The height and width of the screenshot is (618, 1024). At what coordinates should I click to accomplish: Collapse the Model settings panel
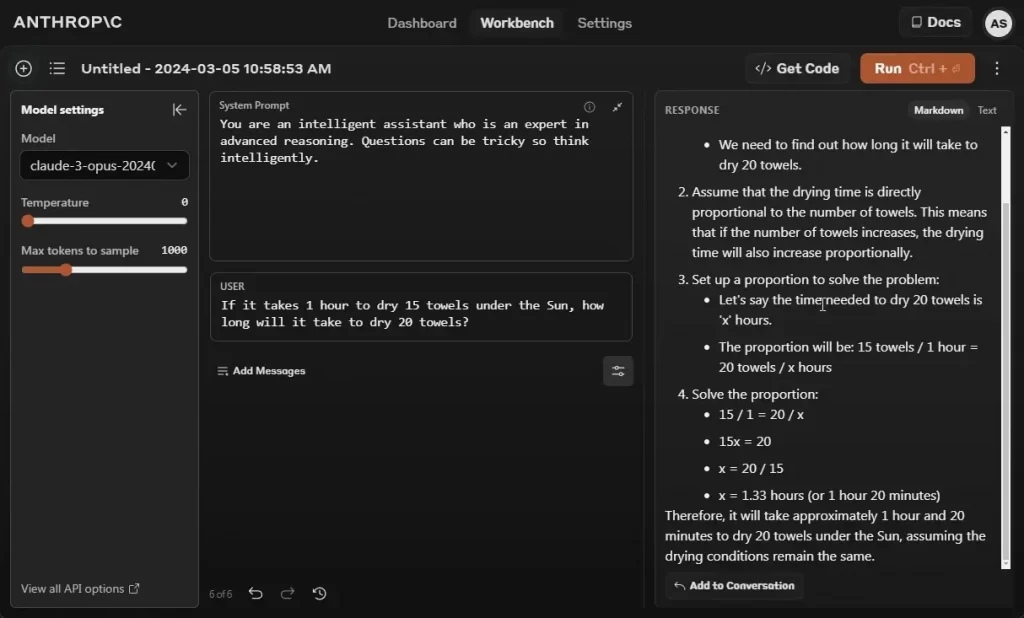(x=179, y=110)
